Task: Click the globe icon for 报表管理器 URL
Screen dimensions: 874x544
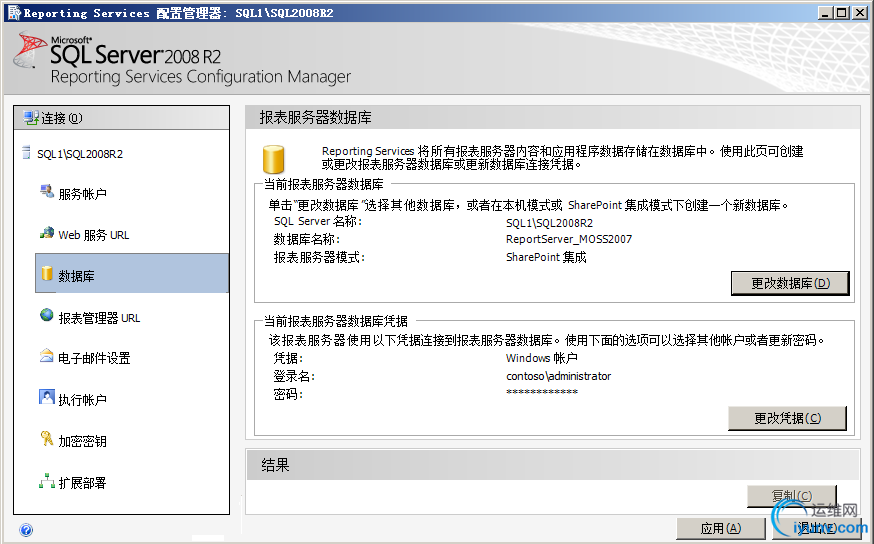Action: pyautogui.click(x=47, y=315)
